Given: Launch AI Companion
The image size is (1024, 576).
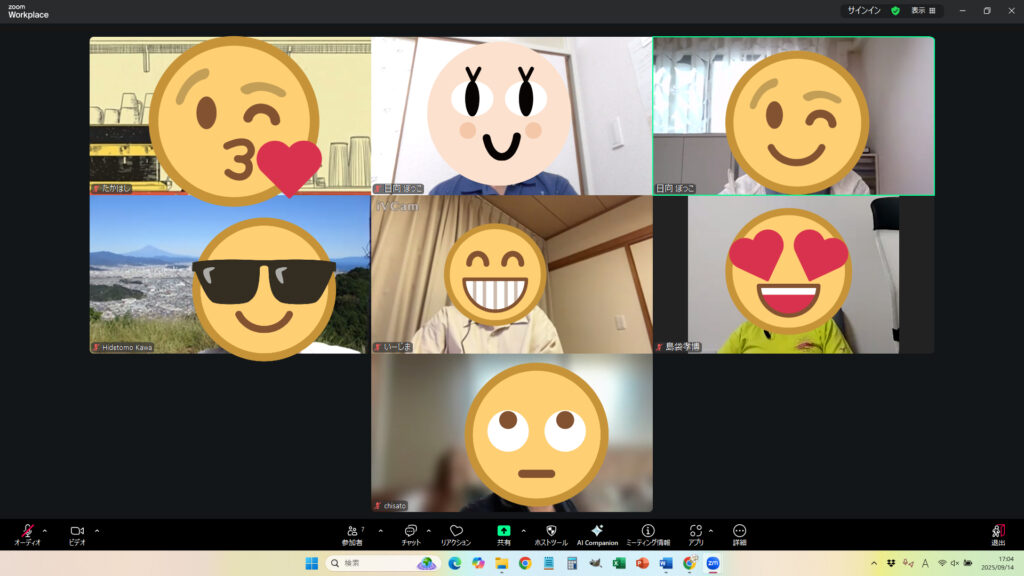Looking at the screenshot, I should pos(597,531).
